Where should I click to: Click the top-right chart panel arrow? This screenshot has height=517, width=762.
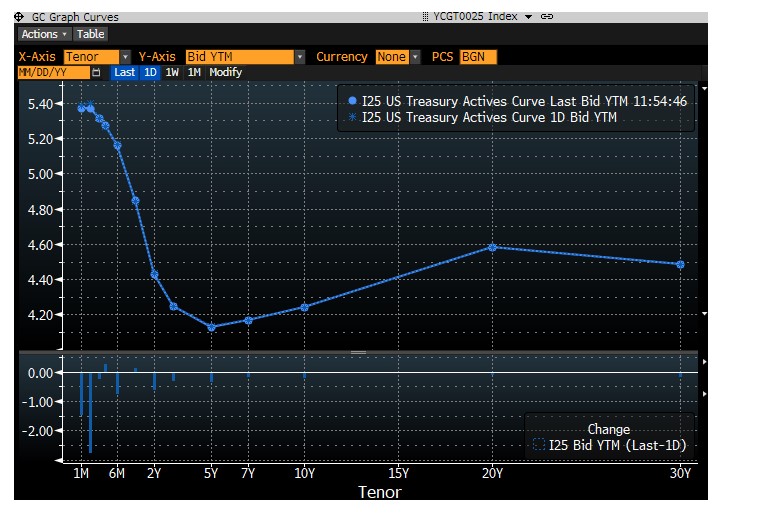[704, 88]
